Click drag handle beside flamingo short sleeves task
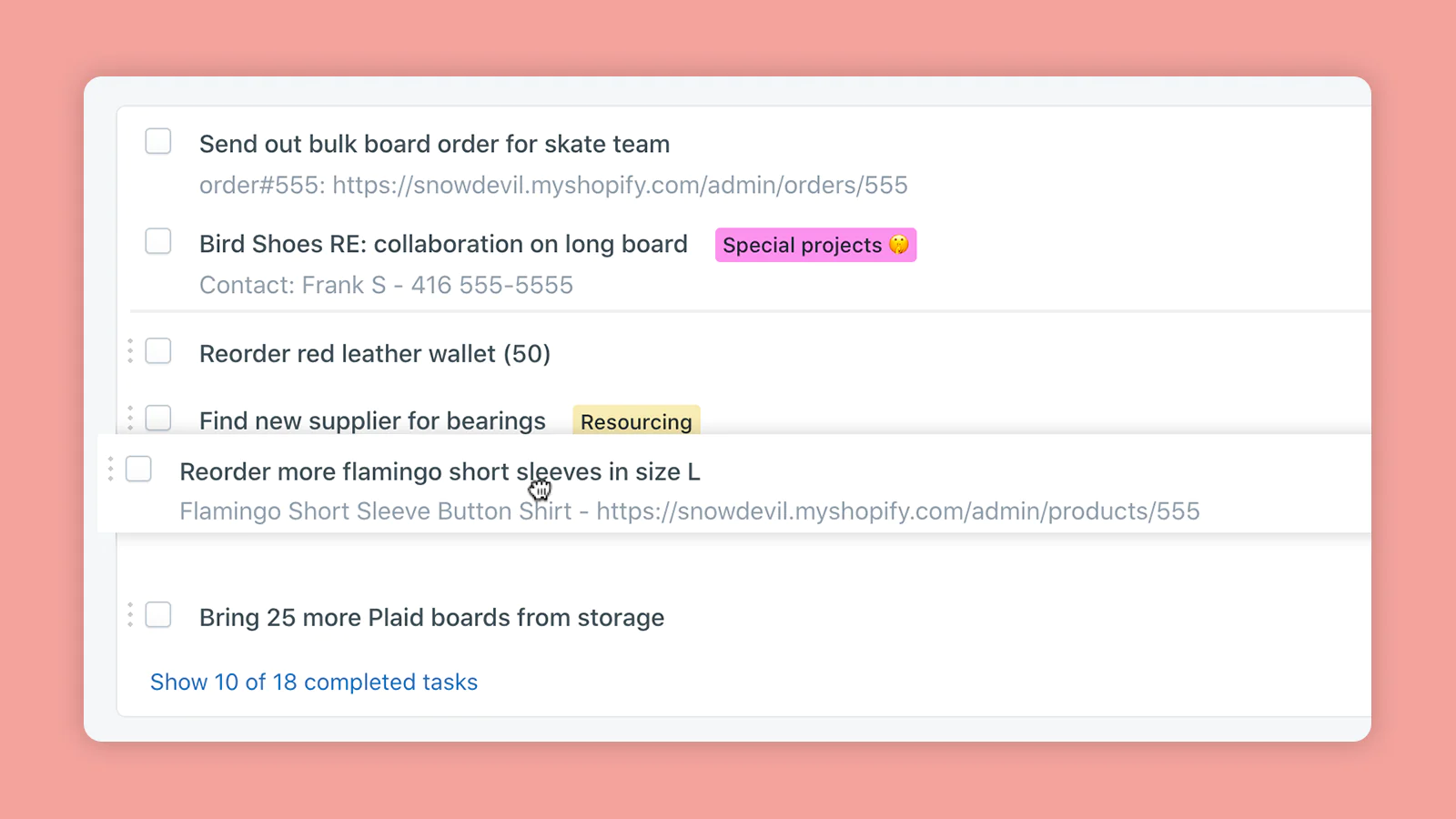Viewport: 1456px width, 819px height. click(x=110, y=470)
